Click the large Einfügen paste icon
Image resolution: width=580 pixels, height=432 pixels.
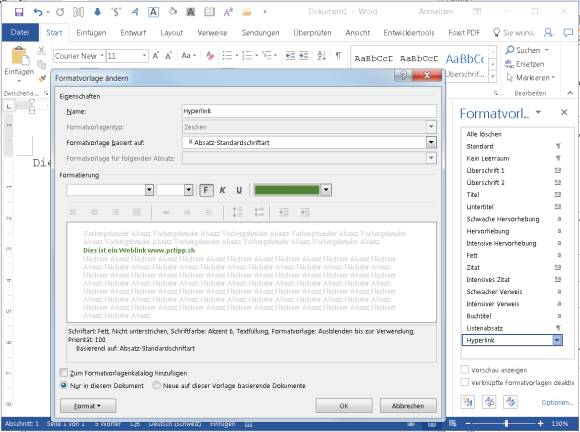point(19,56)
